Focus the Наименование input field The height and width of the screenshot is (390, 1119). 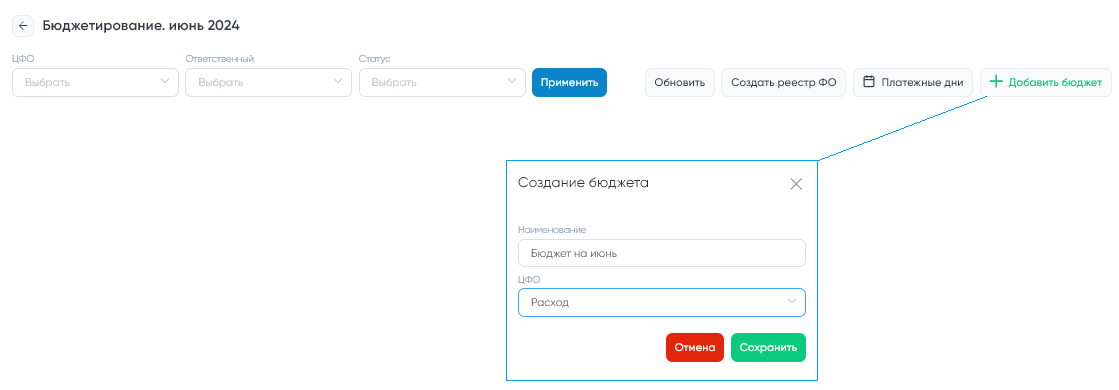click(x=662, y=253)
